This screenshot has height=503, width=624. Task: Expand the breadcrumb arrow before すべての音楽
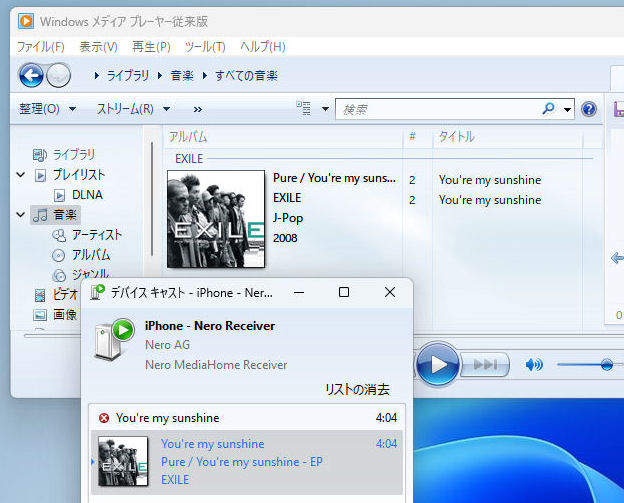(x=205, y=75)
